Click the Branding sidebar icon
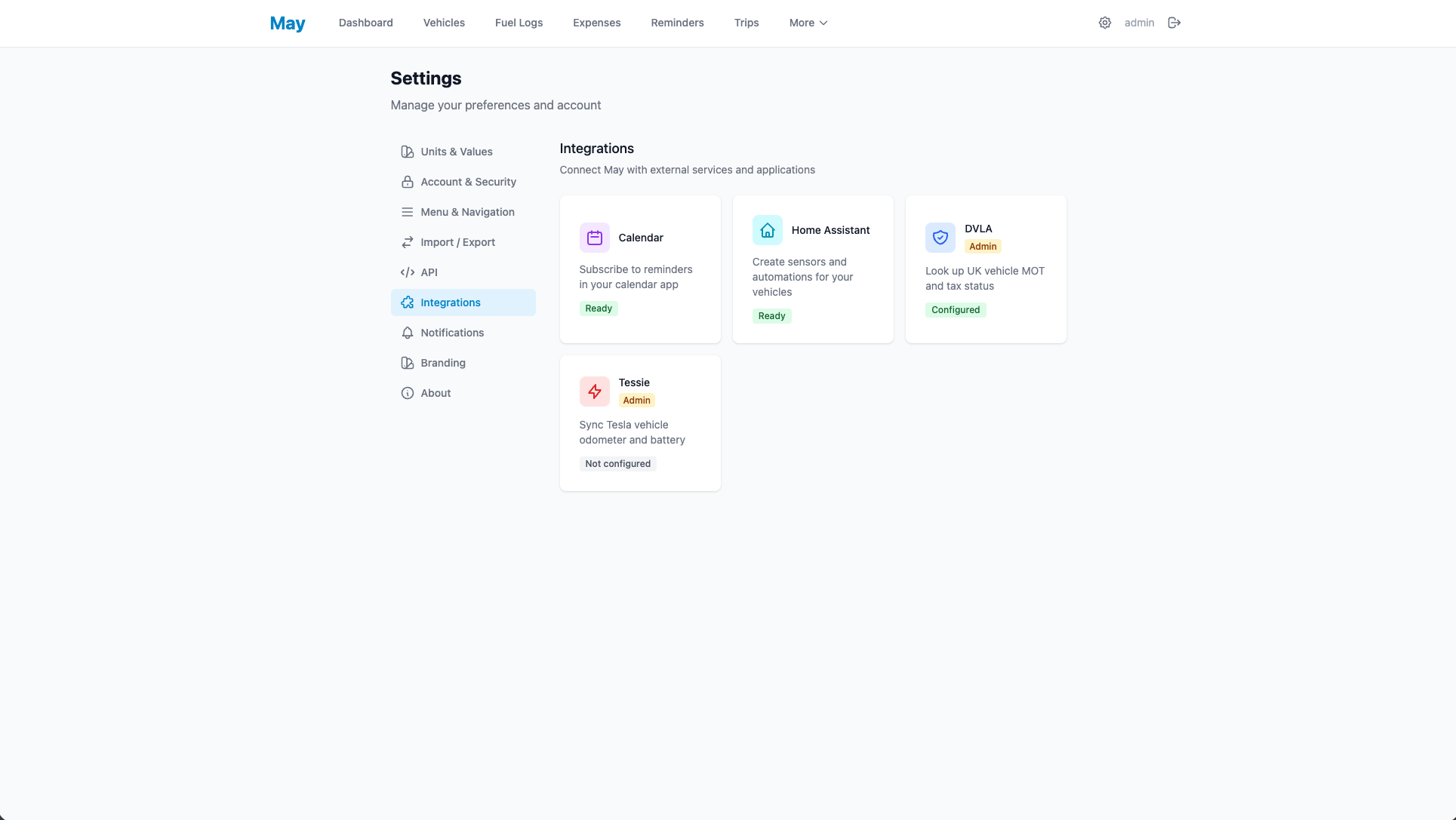This screenshot has width=1456, height=820. (407, 363)
